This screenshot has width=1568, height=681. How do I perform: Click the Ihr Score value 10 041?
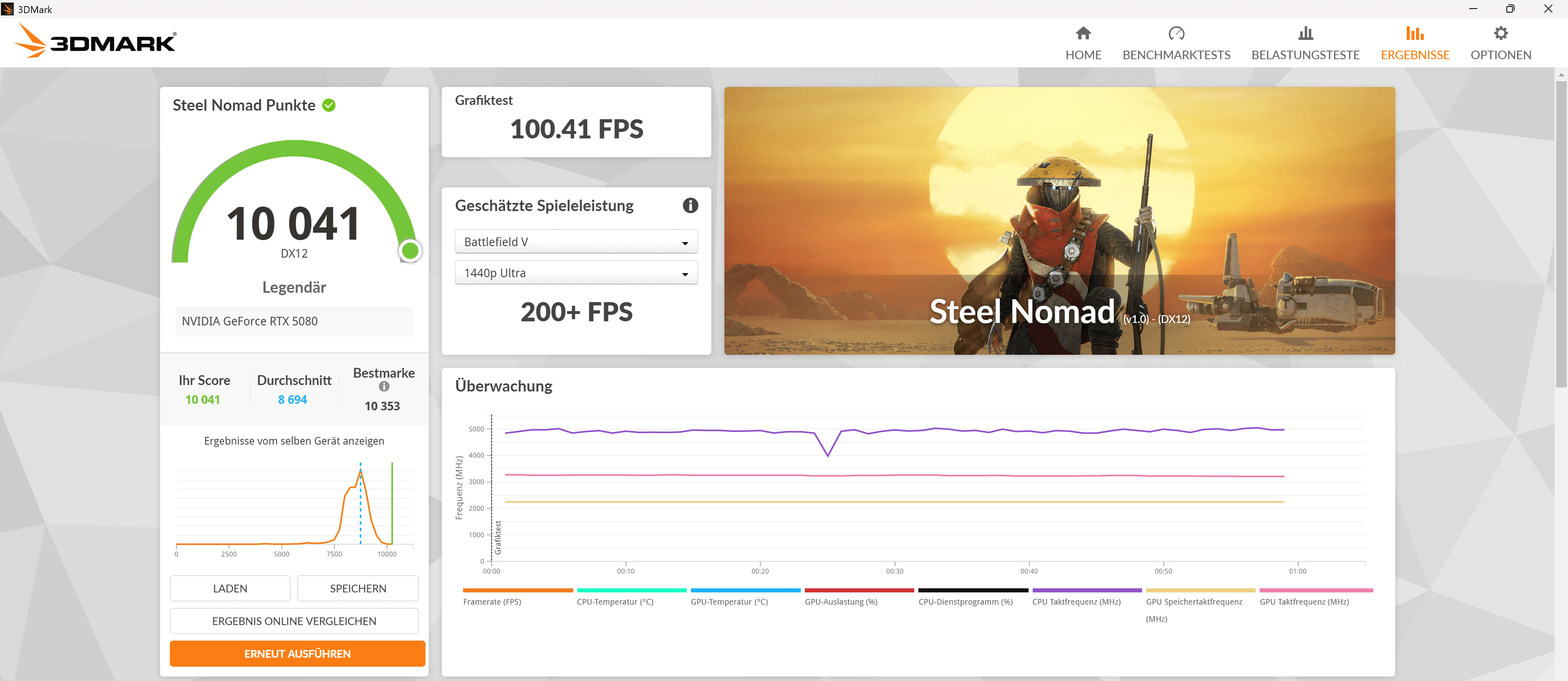pos(202,400)
